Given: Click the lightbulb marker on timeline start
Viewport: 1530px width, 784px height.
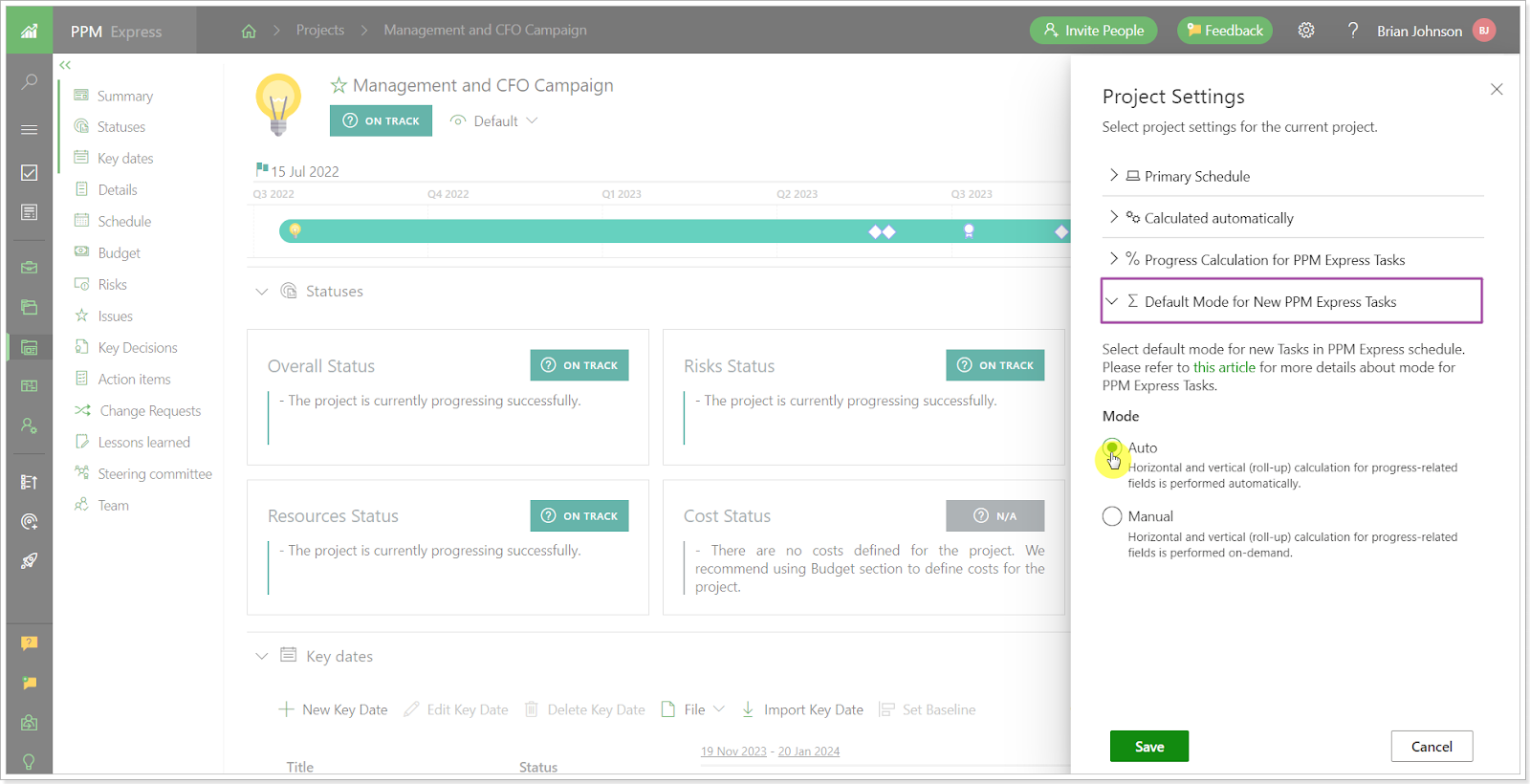Looking at the screenshot, I should click(295, 230).
